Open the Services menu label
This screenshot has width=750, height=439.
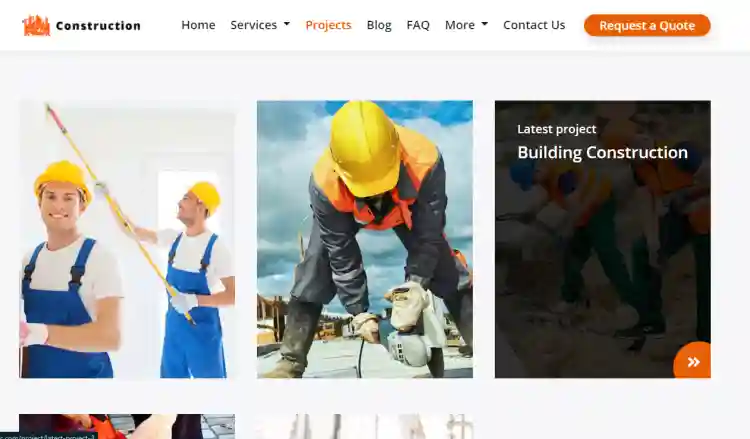253,25
